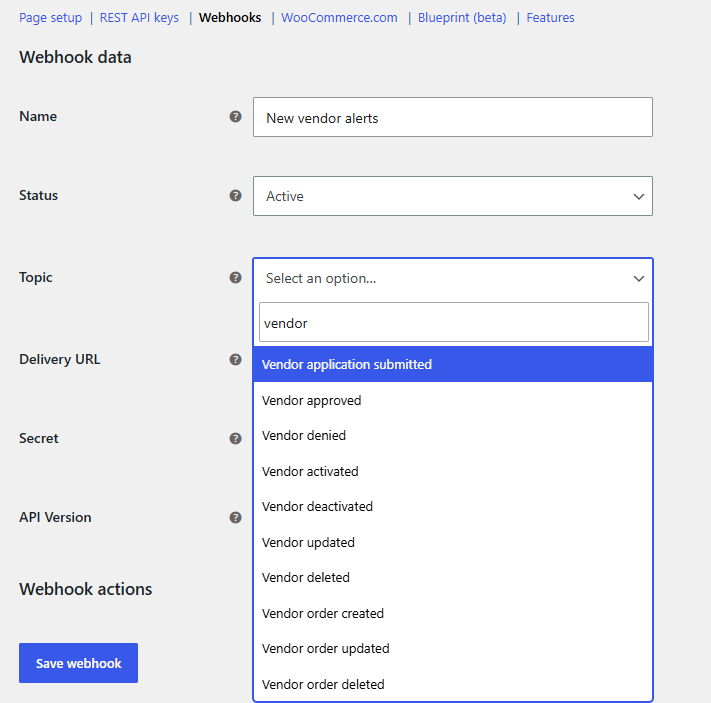Click the help icon next to Secret
Viewport: 711px width, 703px height.
tap(235, 439)
